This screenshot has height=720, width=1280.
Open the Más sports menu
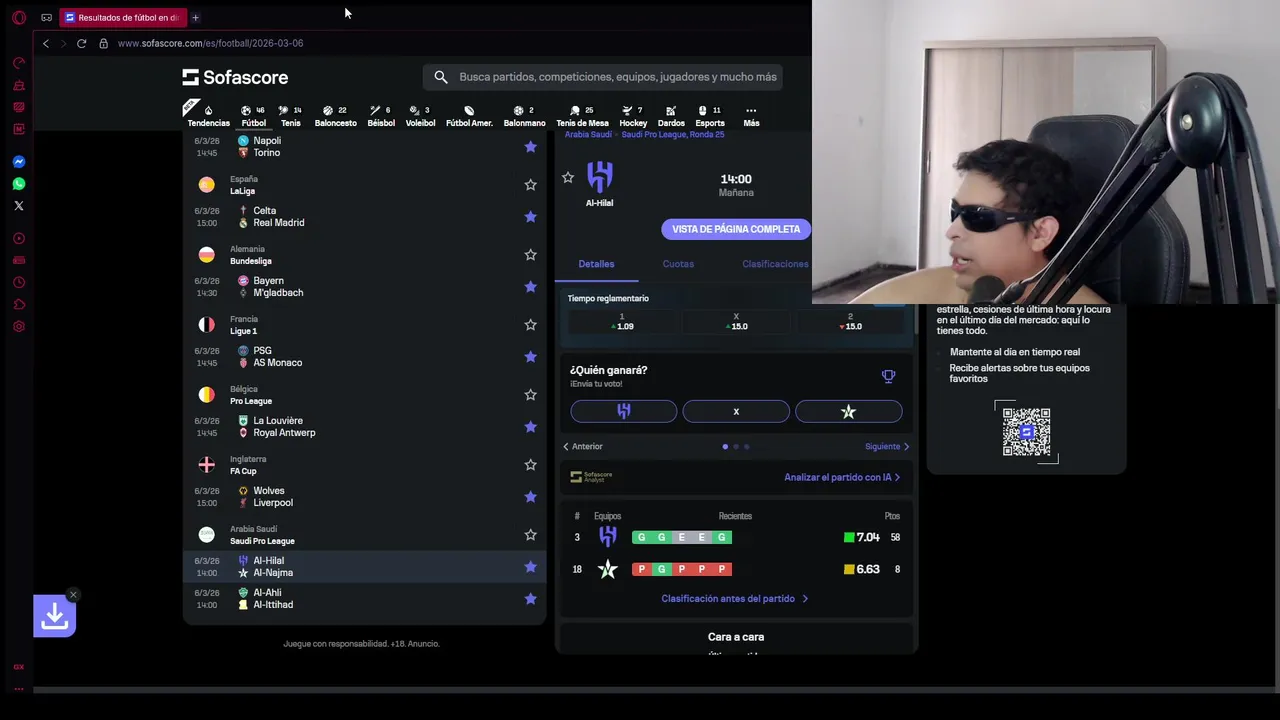(x=751, y=116)
